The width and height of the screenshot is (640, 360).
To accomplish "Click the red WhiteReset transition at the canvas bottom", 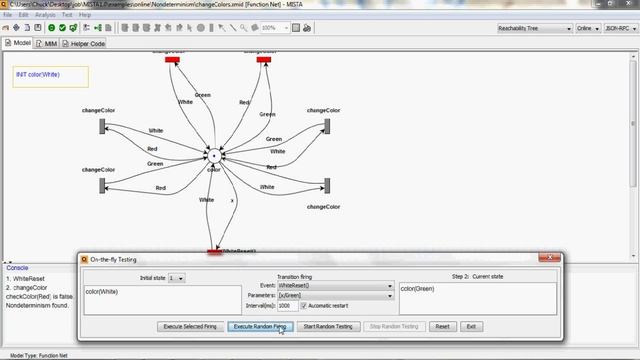I will click(x=215, y=251).
